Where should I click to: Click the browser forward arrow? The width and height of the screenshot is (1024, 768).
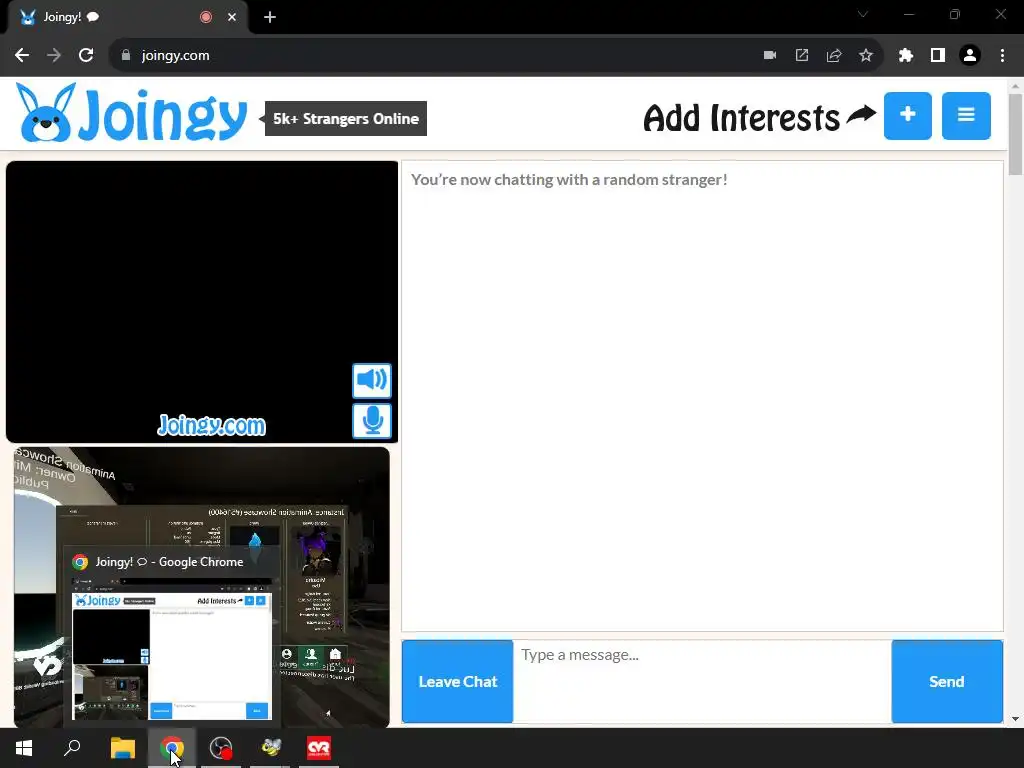[x=54, y=56]
